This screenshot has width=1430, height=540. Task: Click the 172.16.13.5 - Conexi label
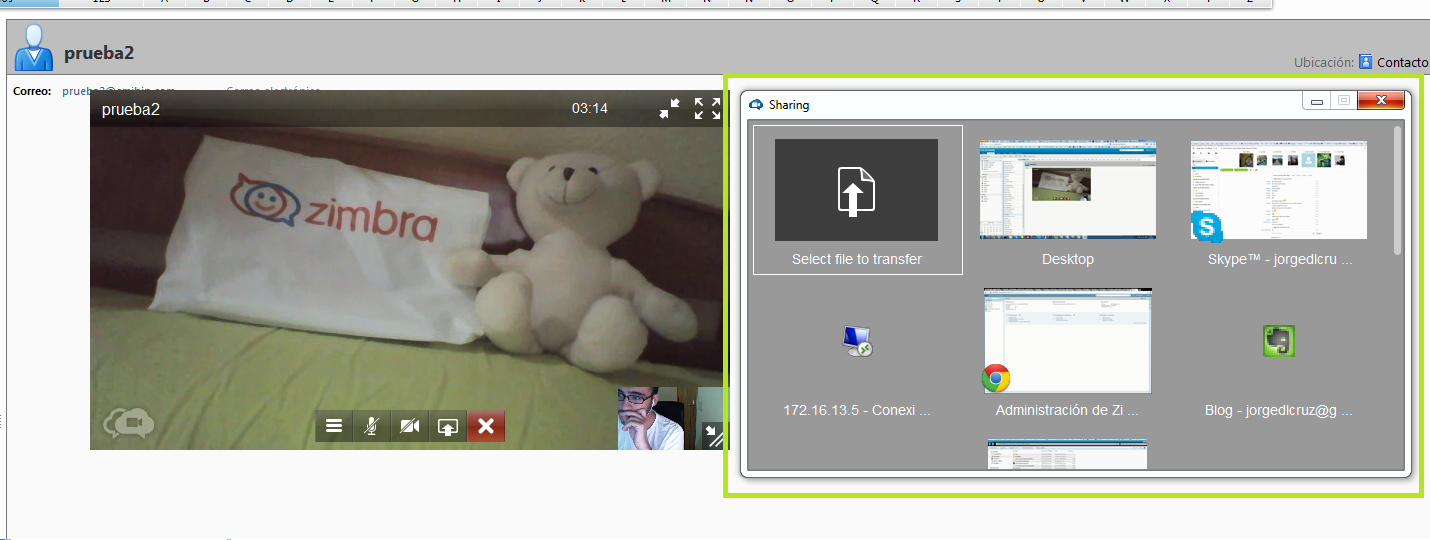(857, 410)
